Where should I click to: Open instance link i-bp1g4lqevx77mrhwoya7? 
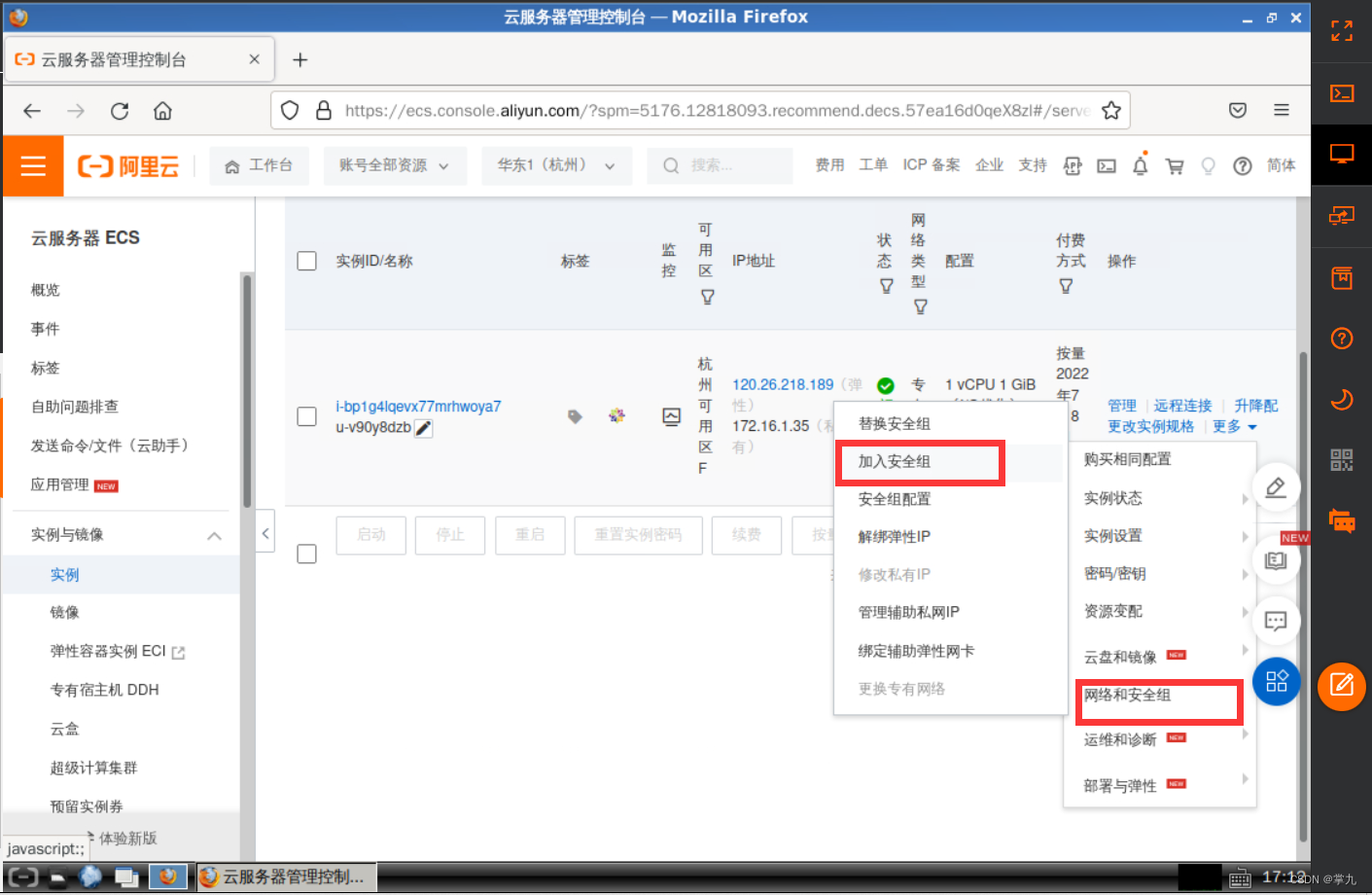(x=418, y=407)
